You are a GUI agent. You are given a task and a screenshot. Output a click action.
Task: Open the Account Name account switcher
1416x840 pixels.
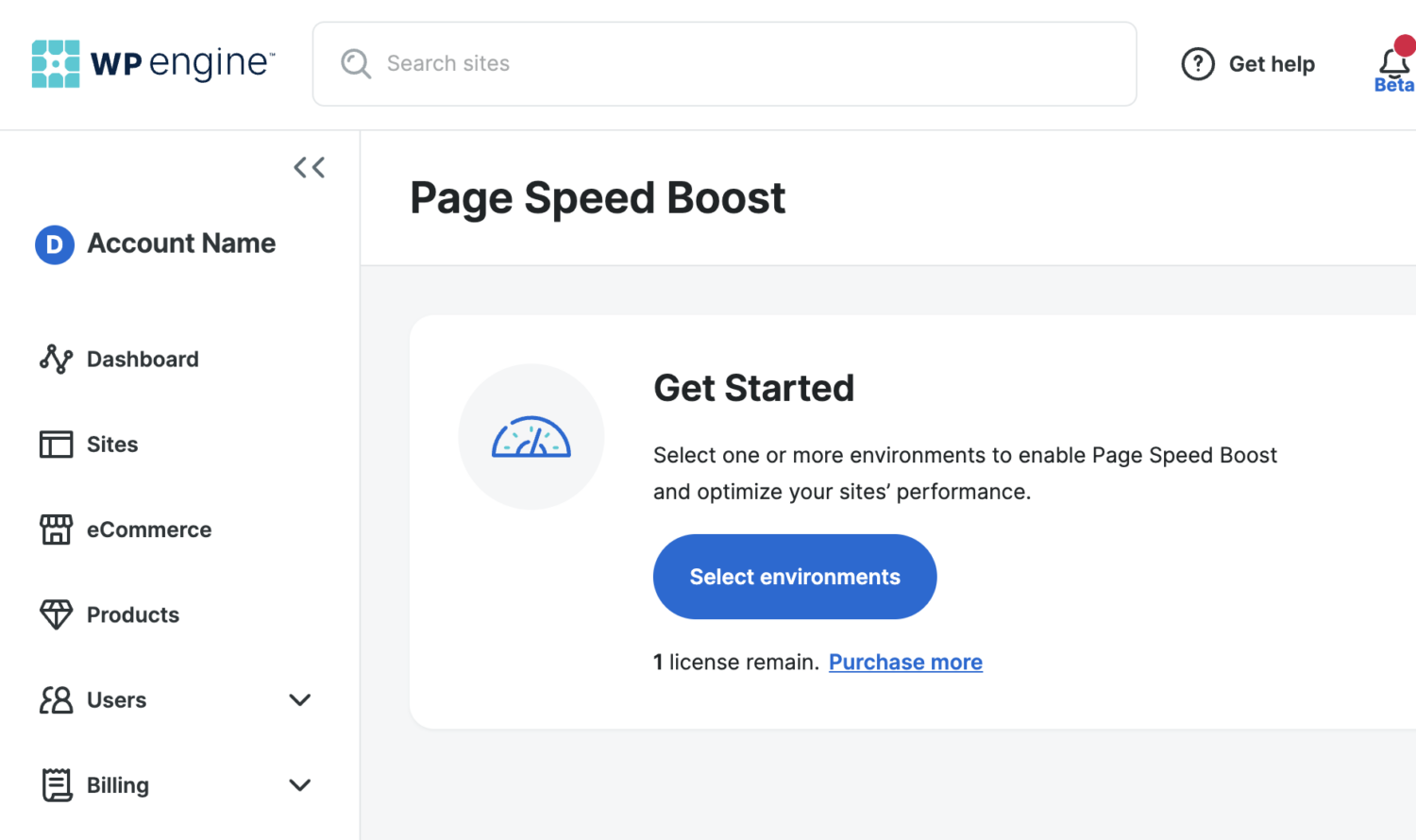180,244
